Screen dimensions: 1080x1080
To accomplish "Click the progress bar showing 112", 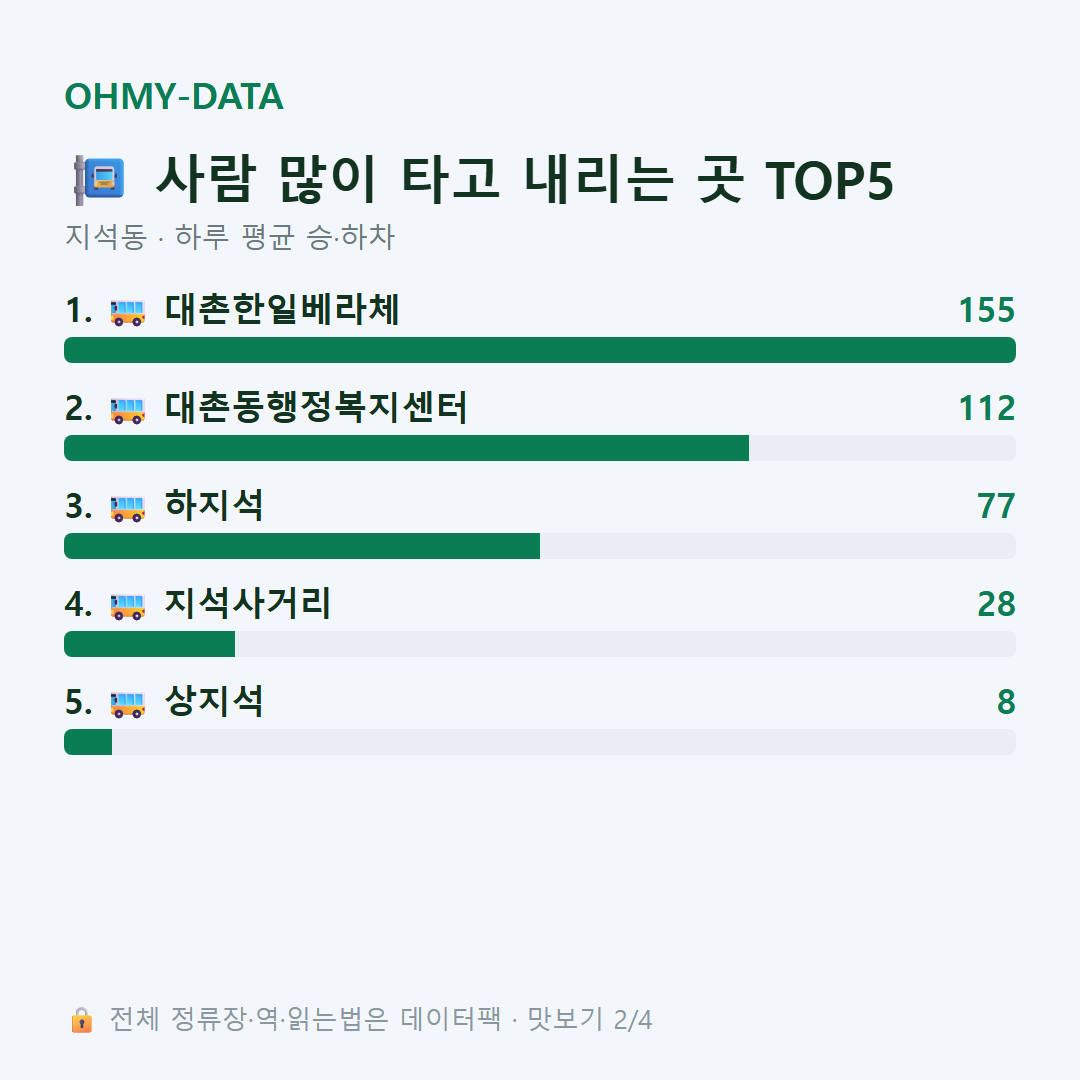I will pos(540,448).
